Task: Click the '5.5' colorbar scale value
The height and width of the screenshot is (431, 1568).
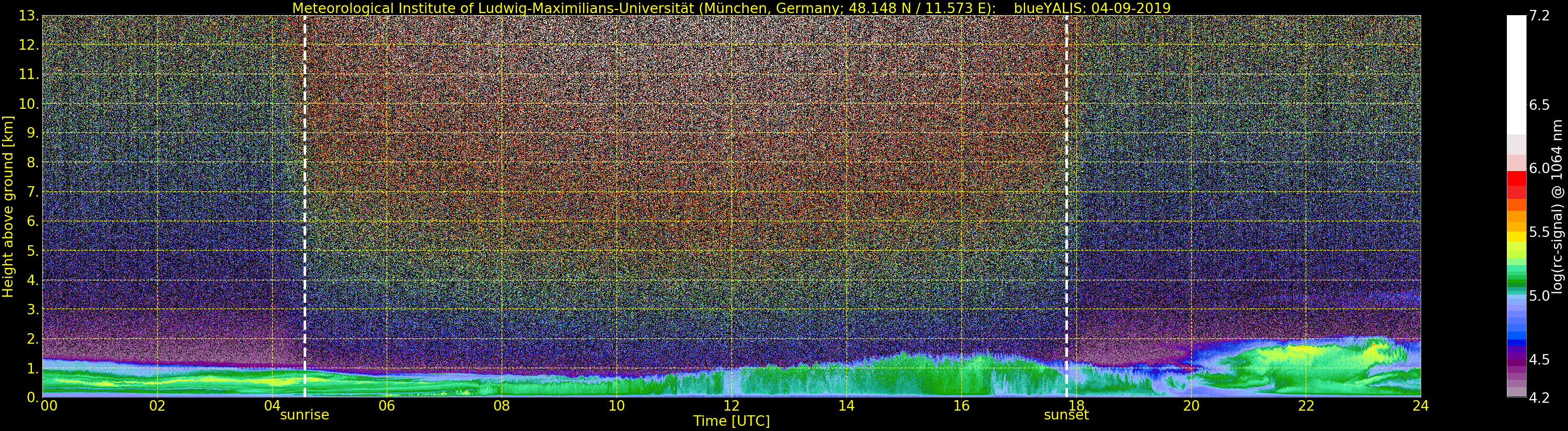Action: coord(1539,232)
